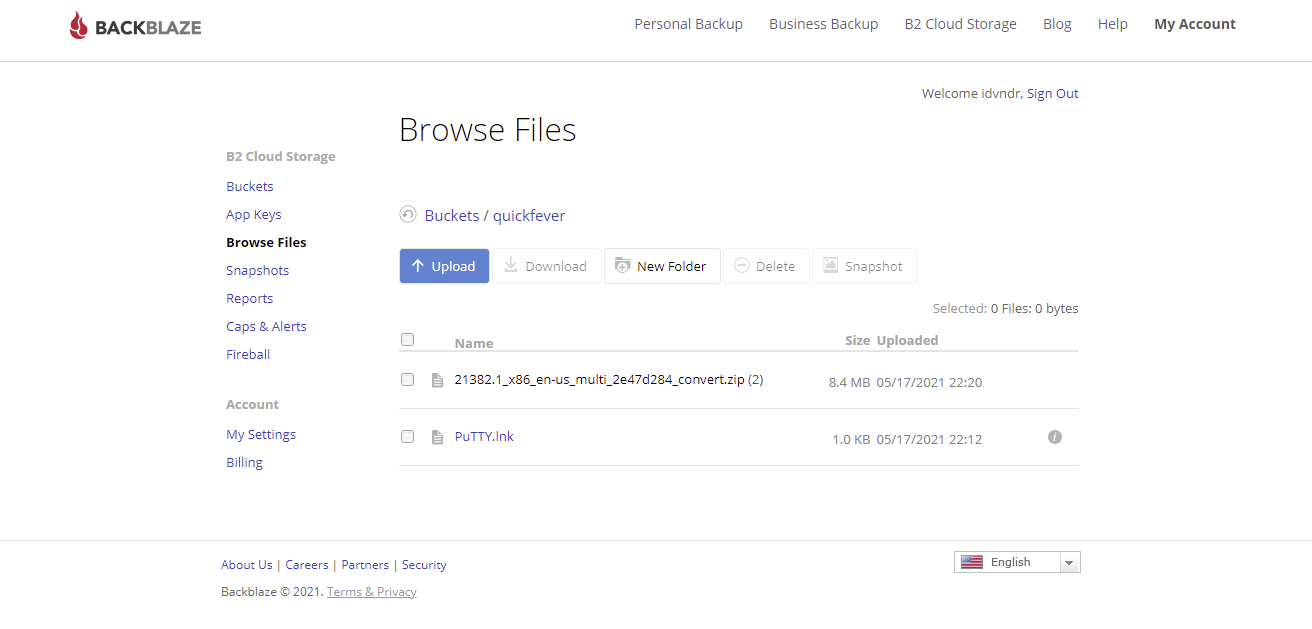Viewport: 1312px width, 629px height.
Task: Open Caps & Alerts page
Action: 266,326
